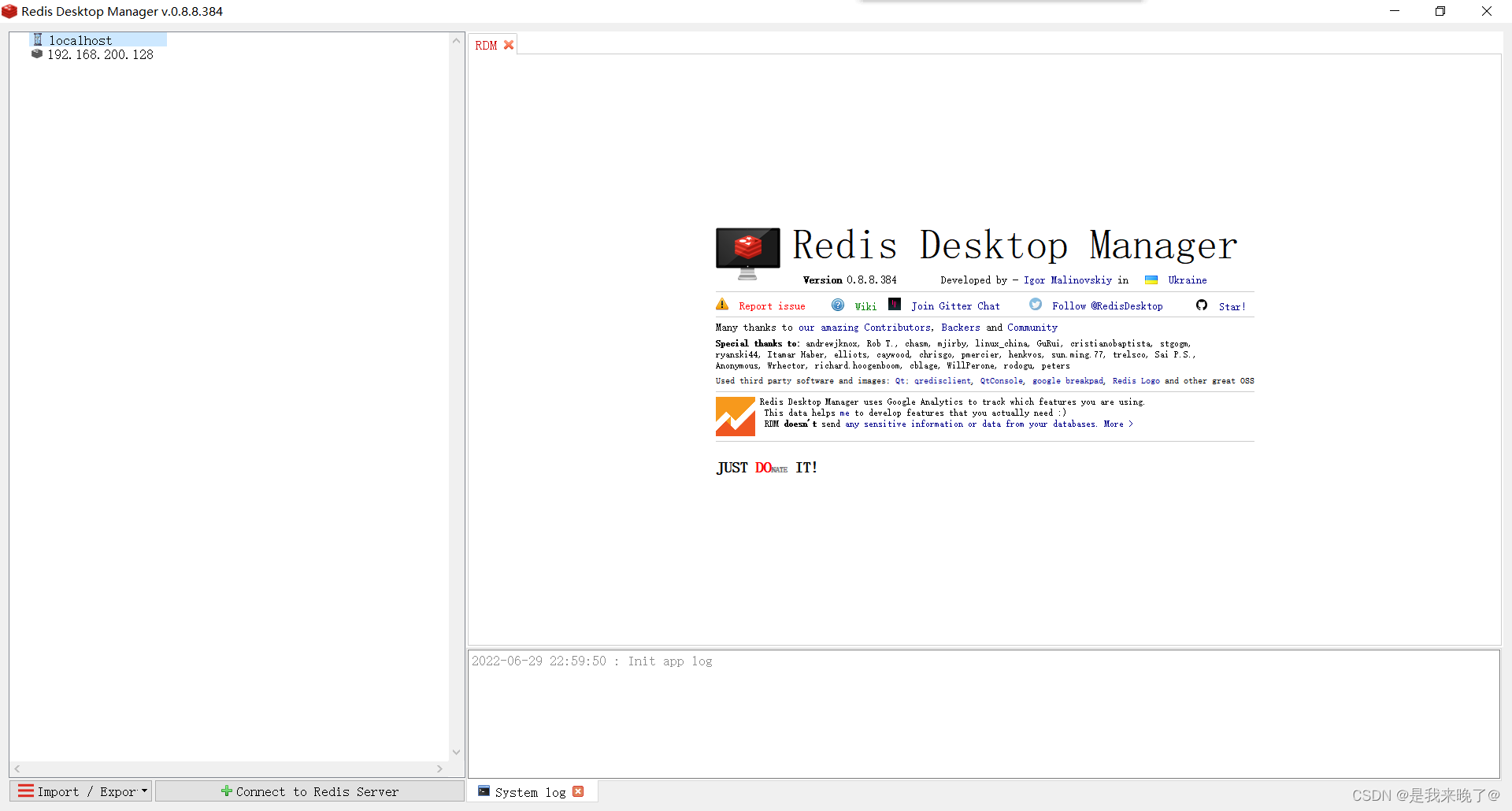Click the title bar Redis app icon
Image resolution: width=1512 pixels, height=811 pixels.
coord(9,11)
